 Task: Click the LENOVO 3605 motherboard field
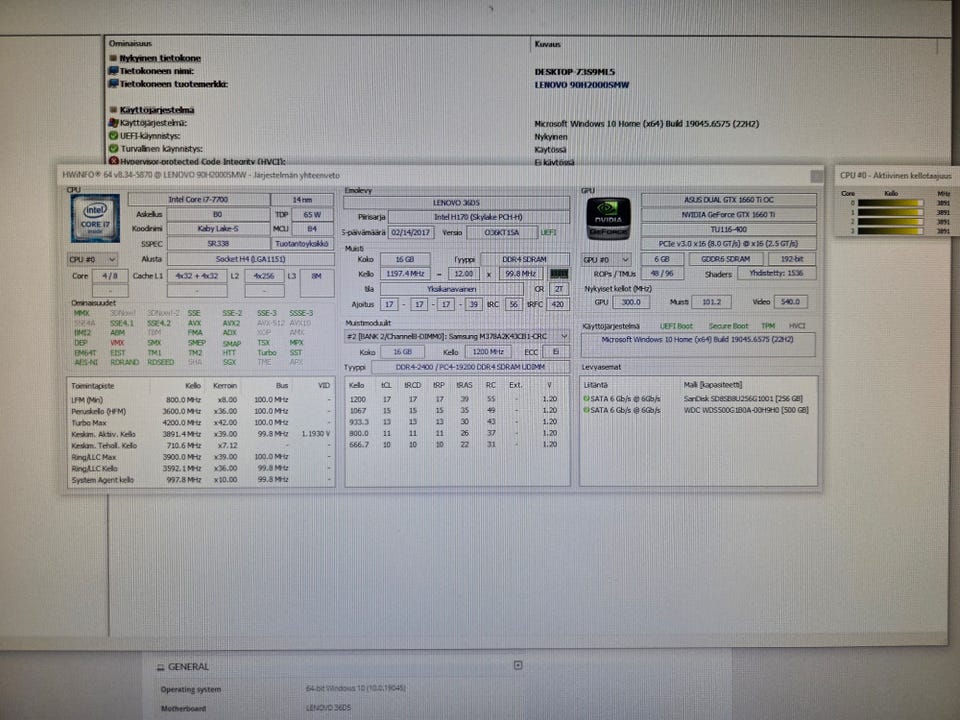(x=456, y=202)
